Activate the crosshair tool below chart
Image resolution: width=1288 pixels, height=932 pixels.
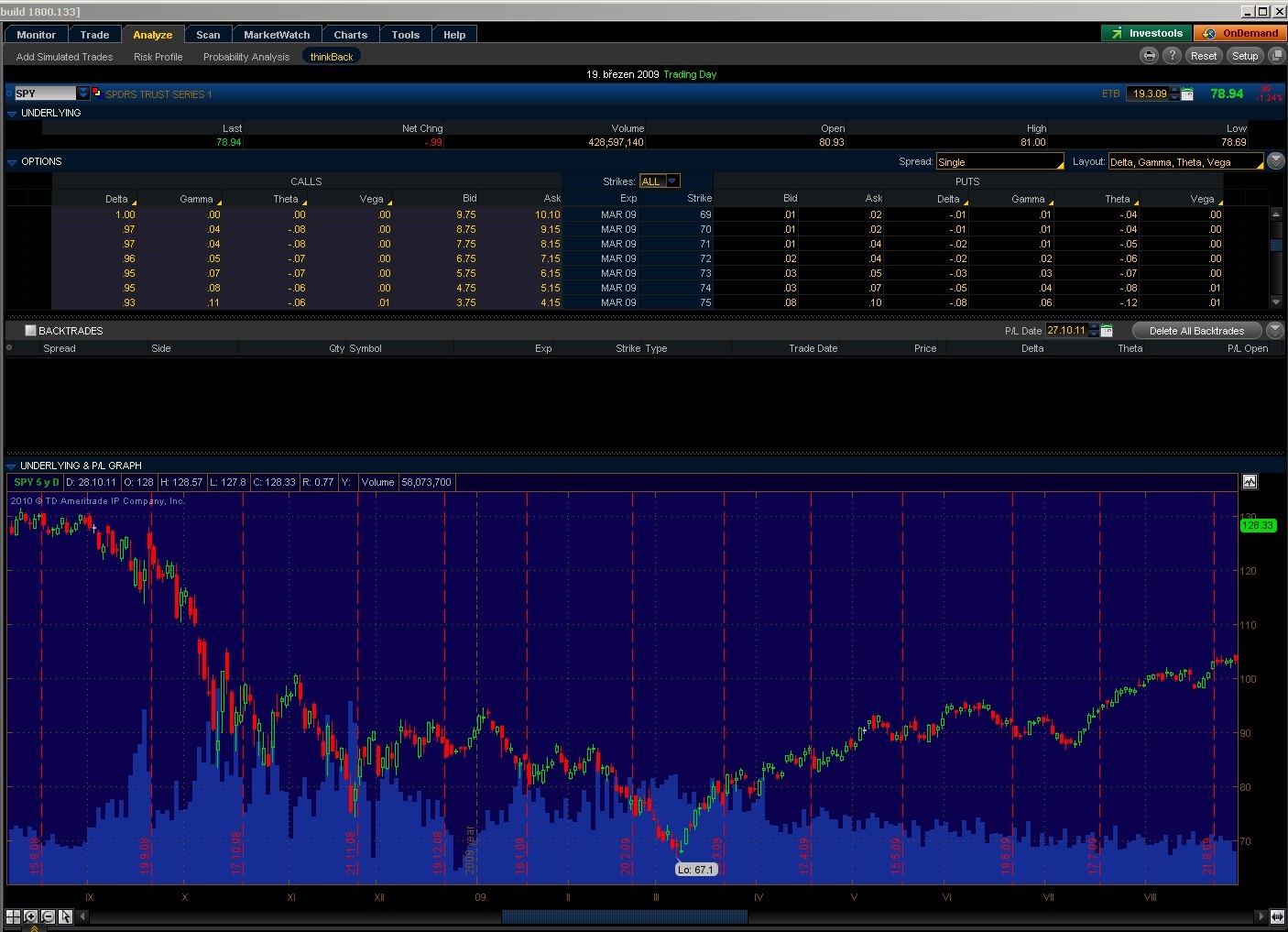[x=14, y=916]
